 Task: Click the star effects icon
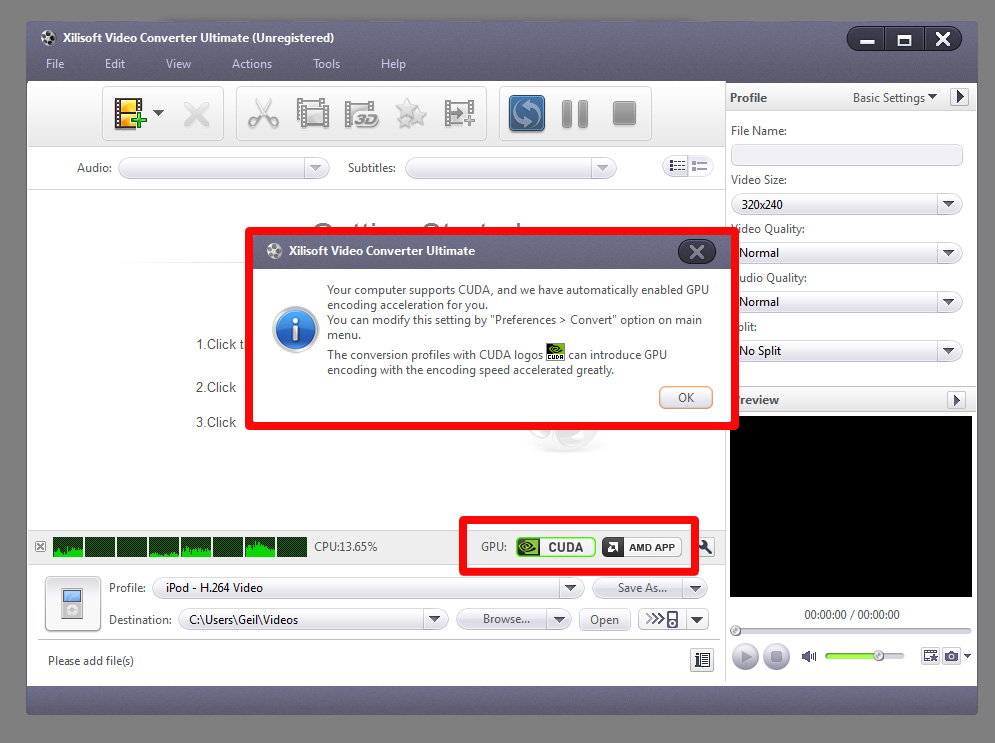pos(411,114)
